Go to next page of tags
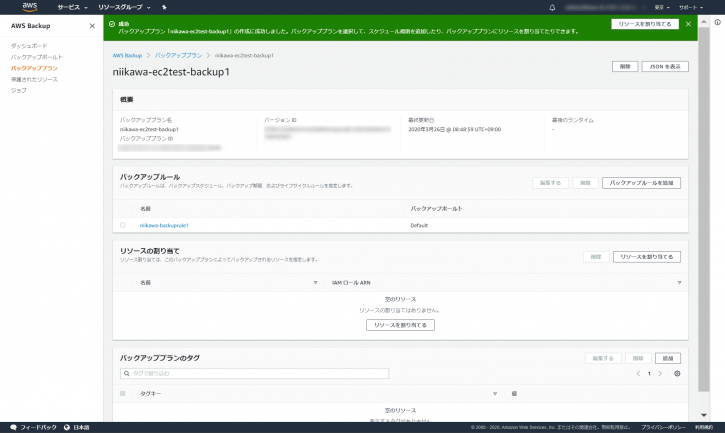 coord(660,374)
